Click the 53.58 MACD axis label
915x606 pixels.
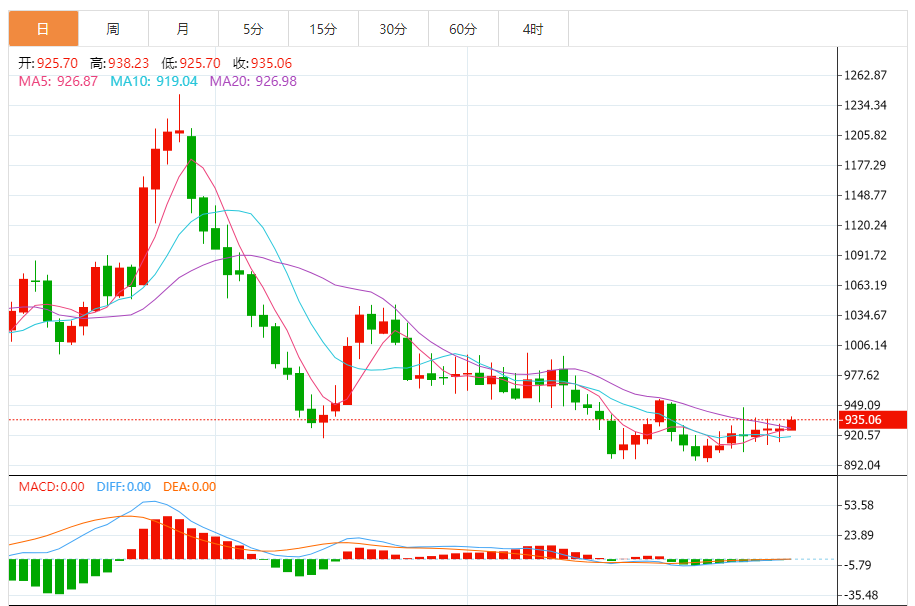(x=859, y=505)
